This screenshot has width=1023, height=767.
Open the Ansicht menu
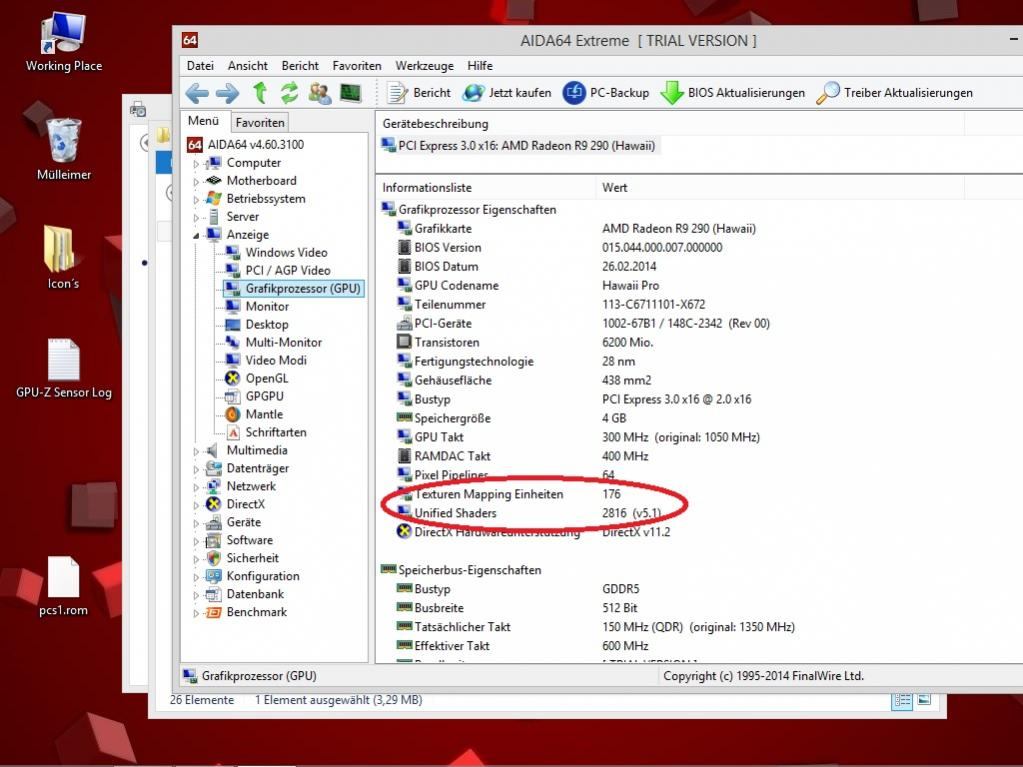pyautogui.click(x=247, y=66)
